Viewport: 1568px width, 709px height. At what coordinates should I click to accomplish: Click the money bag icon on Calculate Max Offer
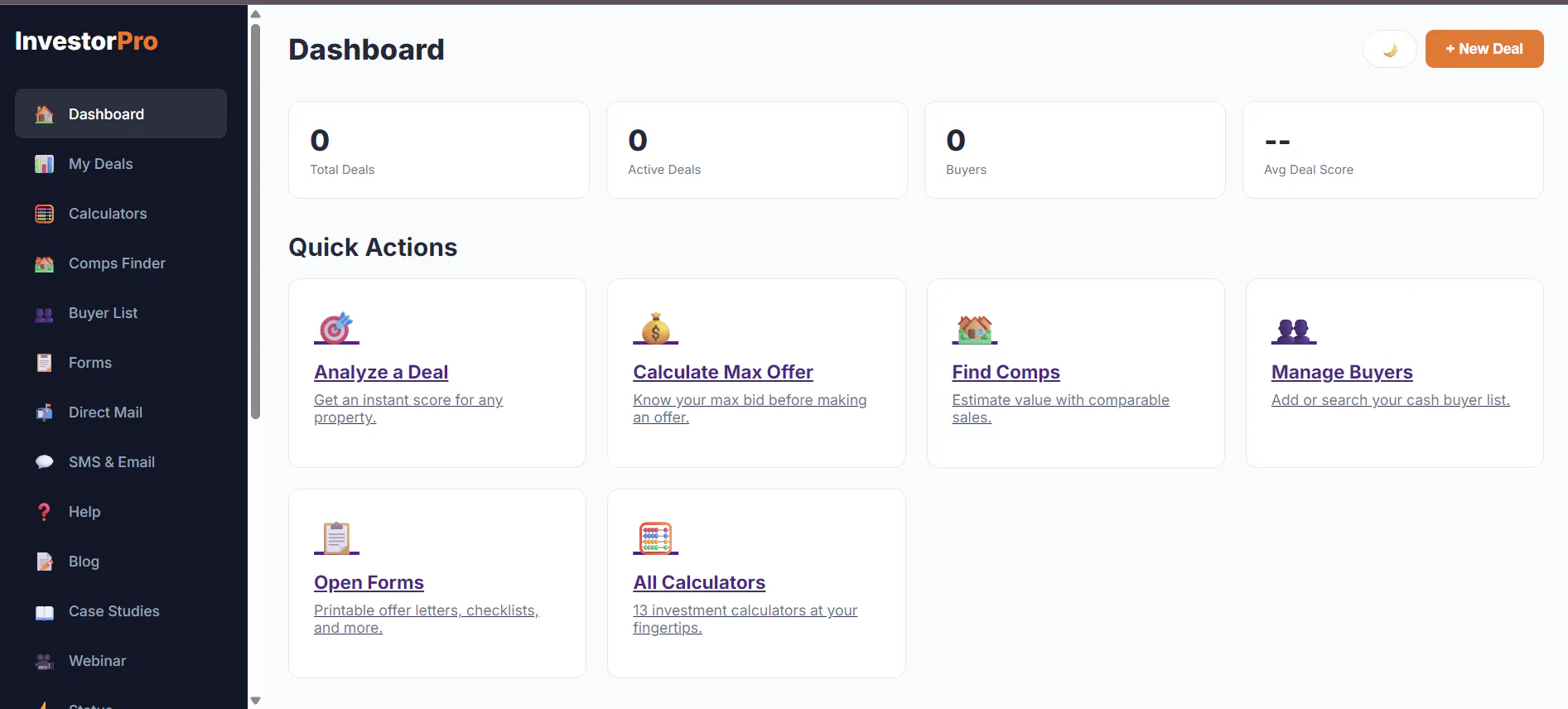click(656, 328)
